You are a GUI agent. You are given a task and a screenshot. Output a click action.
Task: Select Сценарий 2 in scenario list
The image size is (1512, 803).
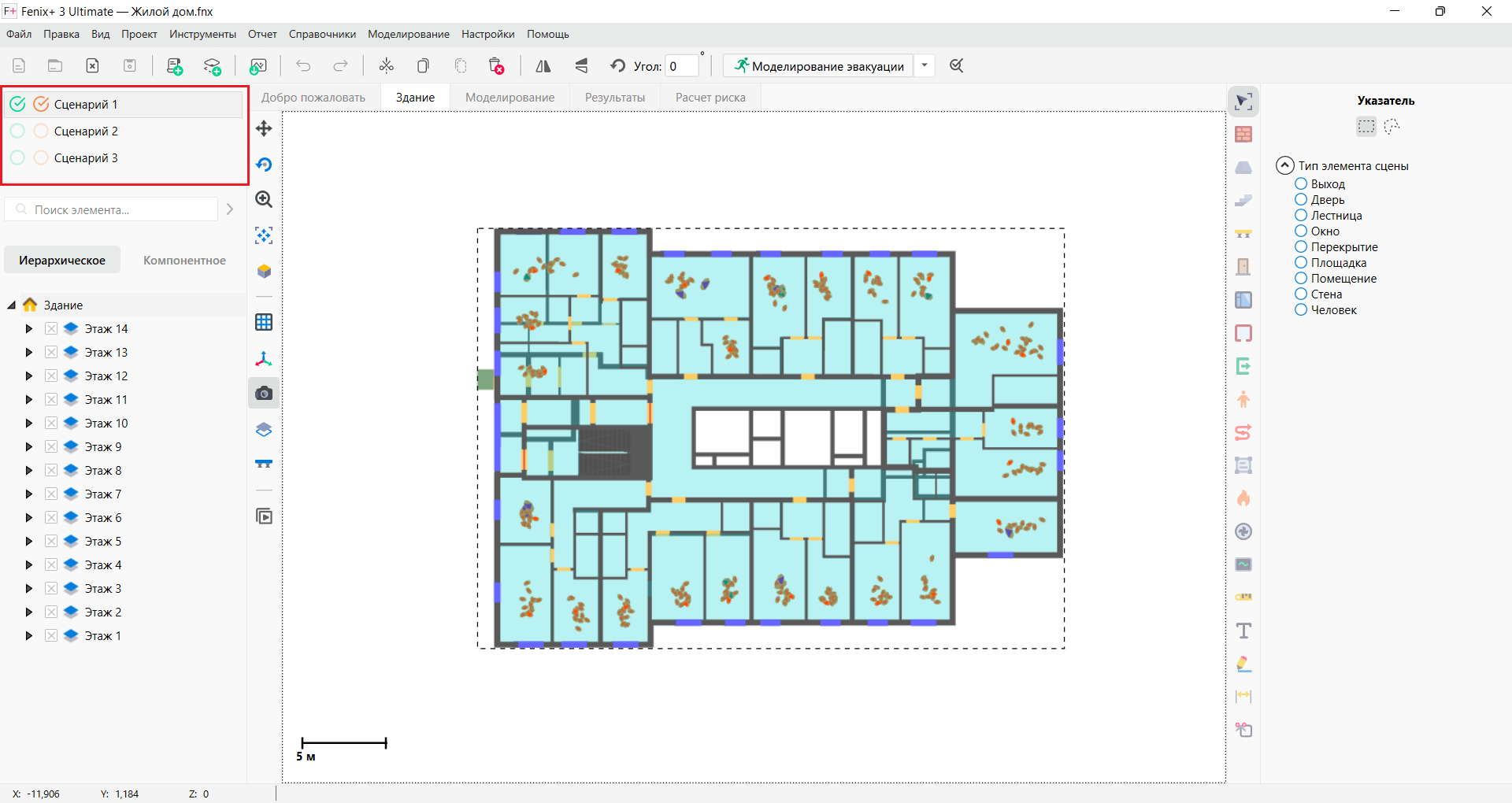click(124, 131)
